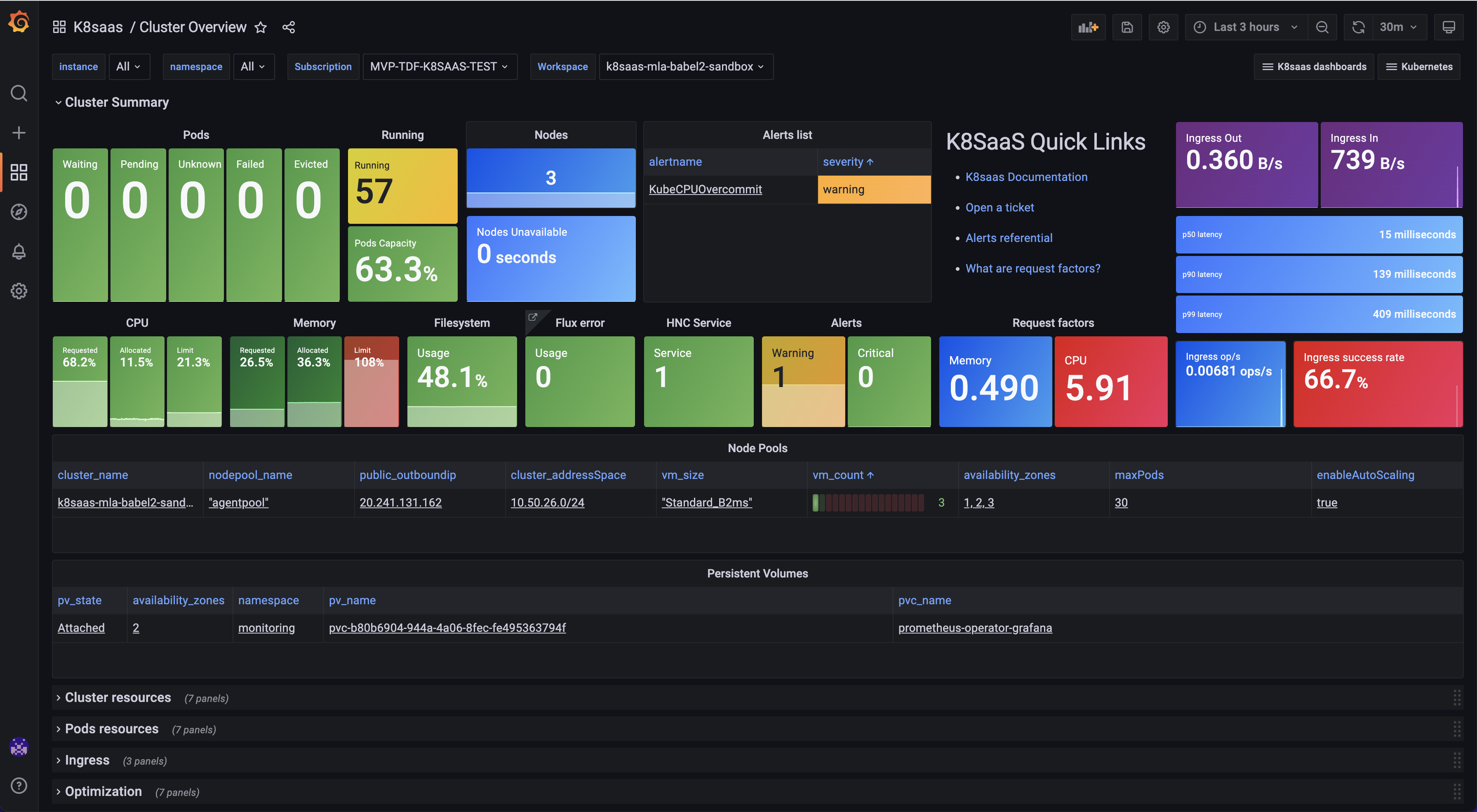This screenshot has width=1477, height=812.
Task: Open the Workspace k8saas-mla-babel2-sandbox dropdown
Action: 686,66
